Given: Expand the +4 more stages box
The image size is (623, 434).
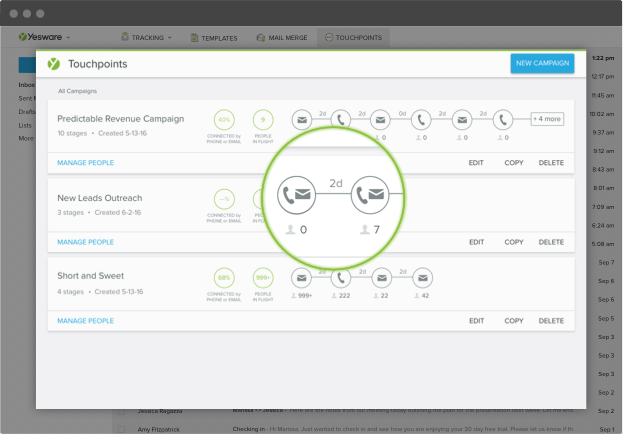Looking at the screenshot, I should tap(547, 119).
